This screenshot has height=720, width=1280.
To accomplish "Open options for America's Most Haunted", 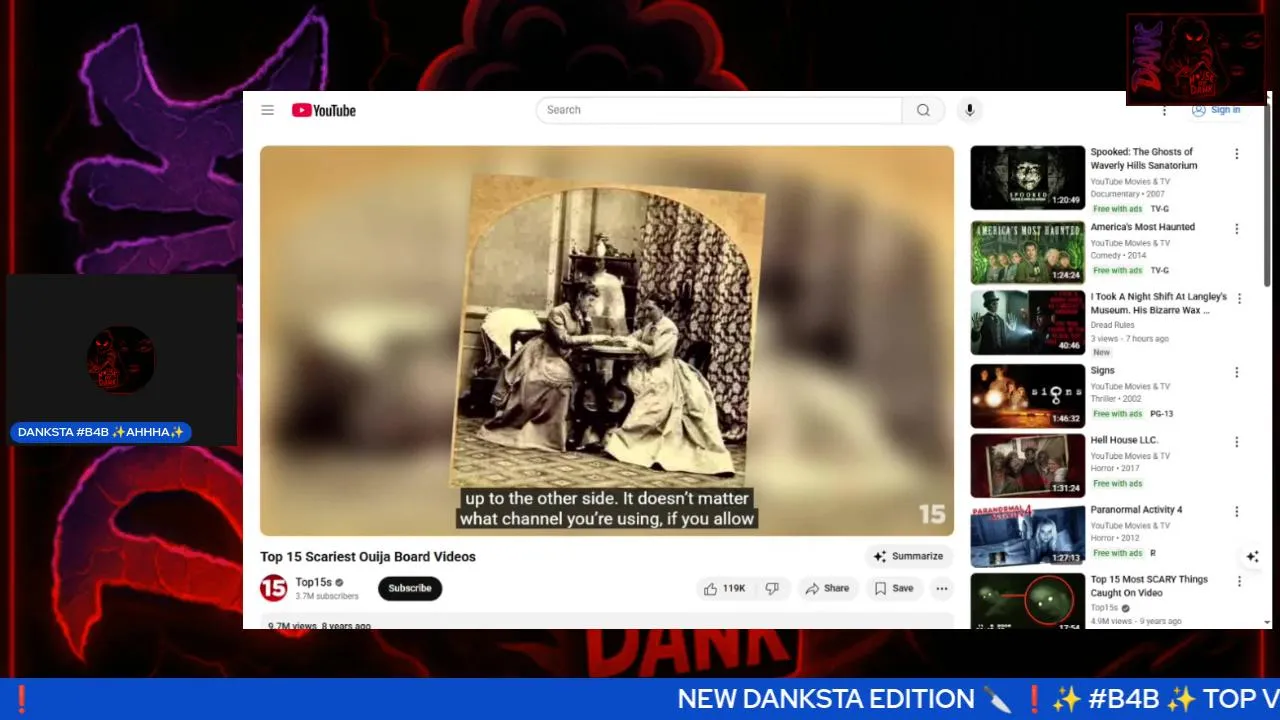I will [x=1237, y=229].
